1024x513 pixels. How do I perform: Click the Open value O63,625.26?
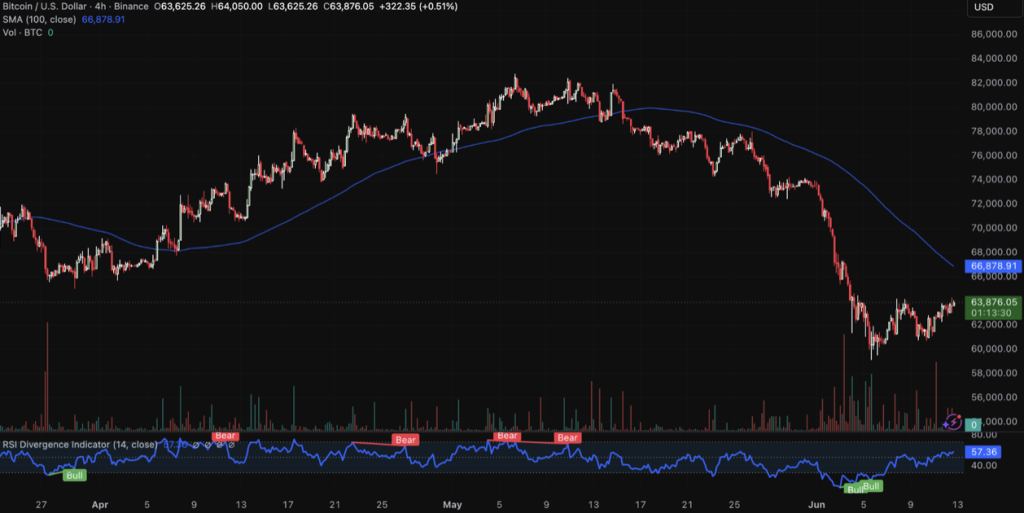(x=179, y=7)
